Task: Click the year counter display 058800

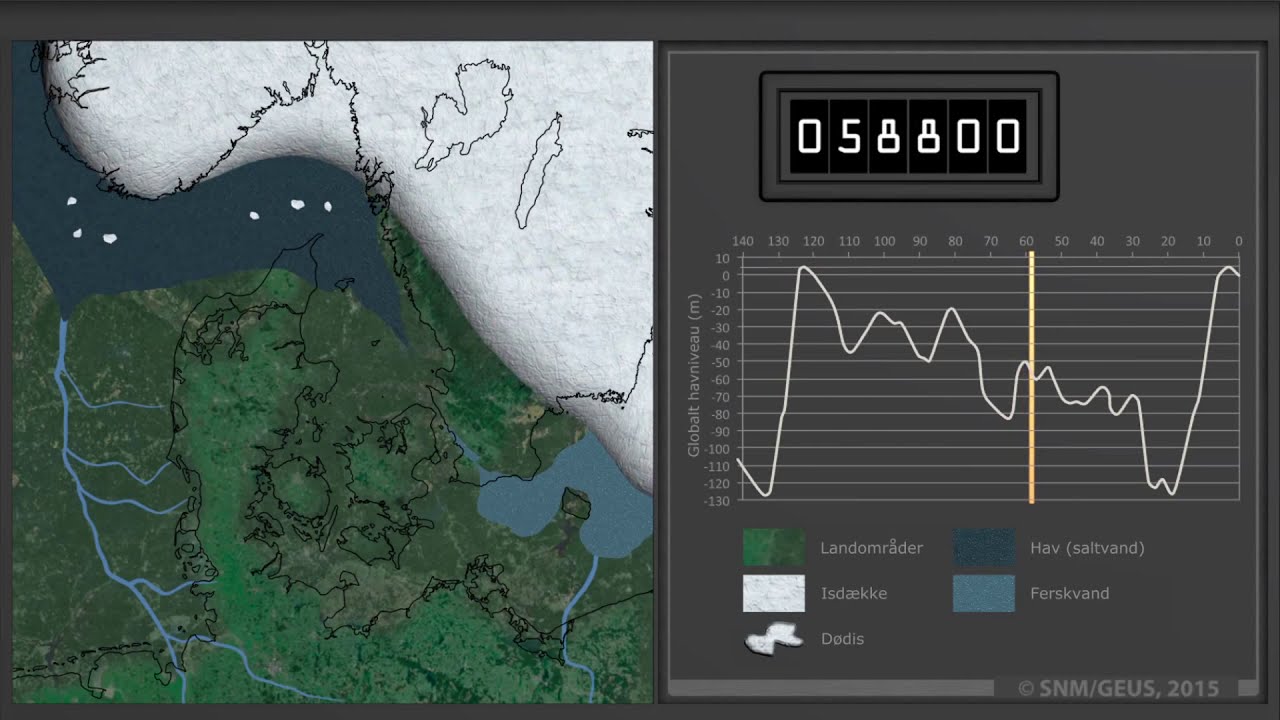Action: tap(908, 136)
